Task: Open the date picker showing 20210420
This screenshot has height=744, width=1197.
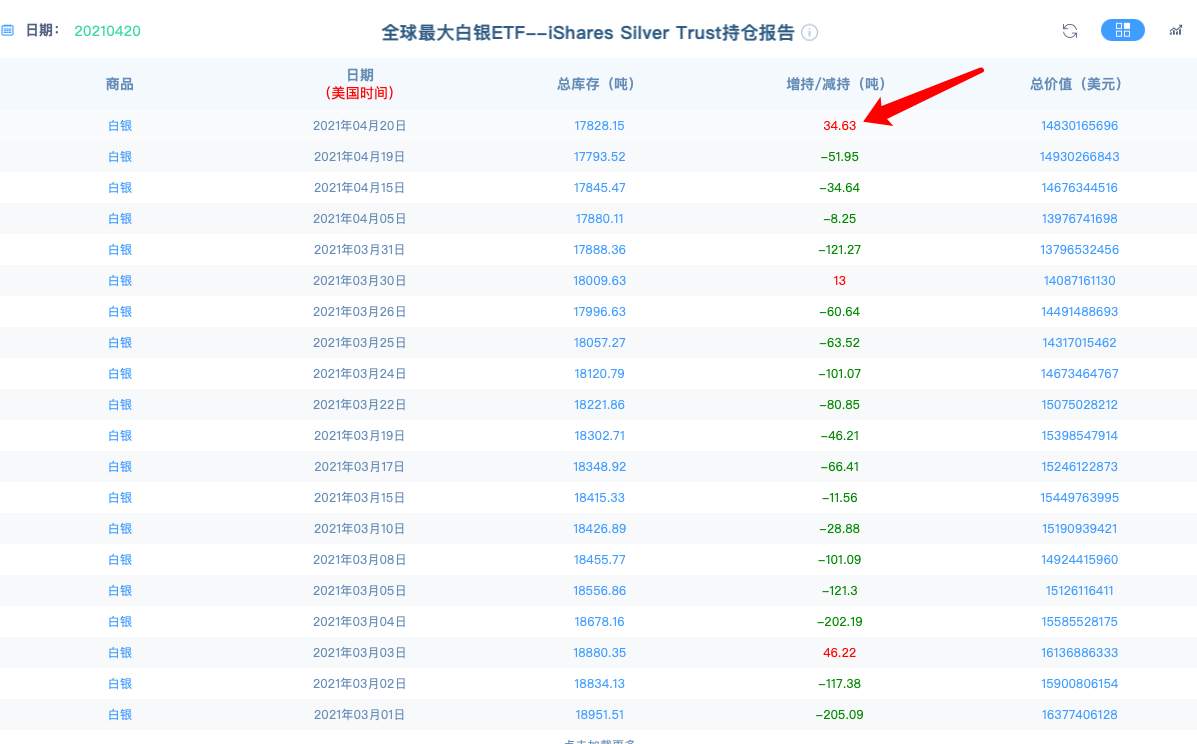Action: [x=107, y=31]
